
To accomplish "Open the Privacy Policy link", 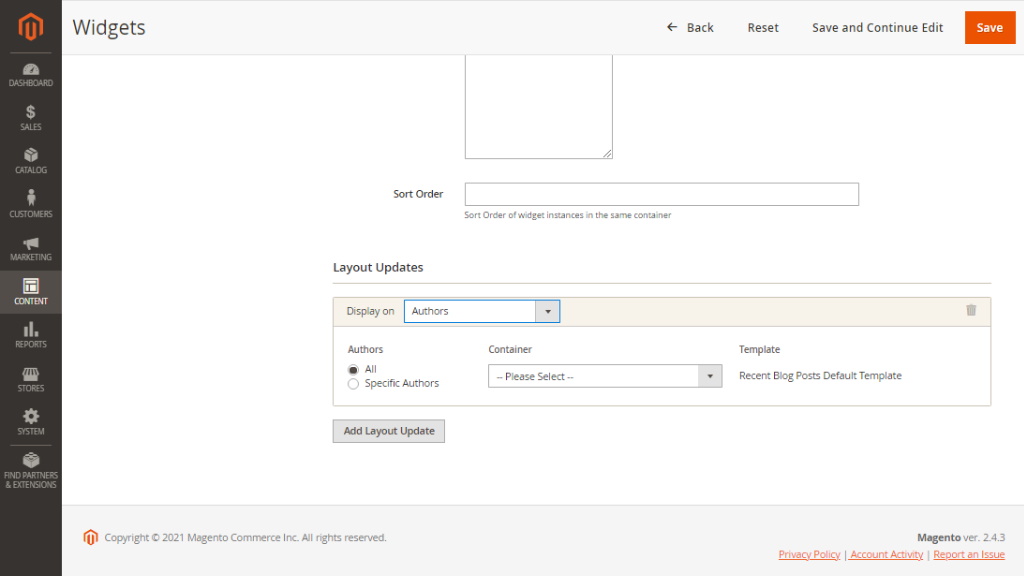I will coord(809,554).
